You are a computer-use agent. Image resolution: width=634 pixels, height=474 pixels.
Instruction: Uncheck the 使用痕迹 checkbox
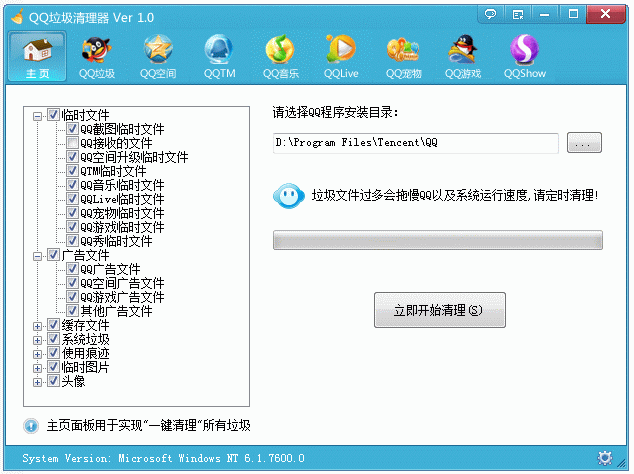53,353
